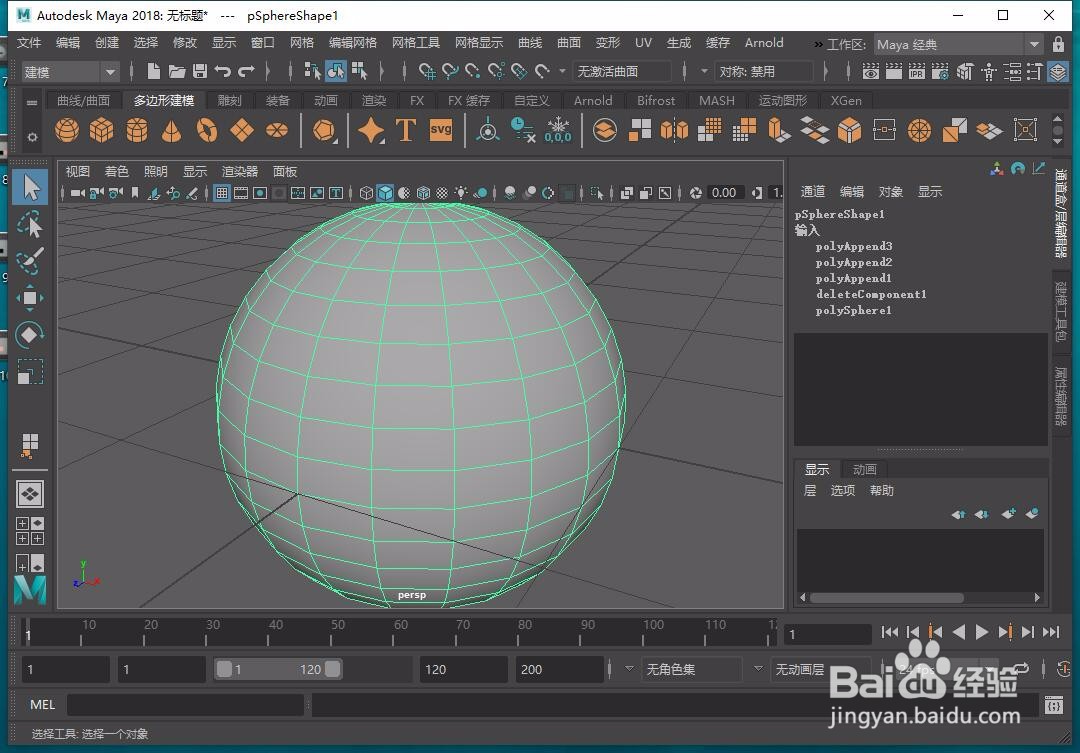Activate the Move tool in the toolbox
Image resolution: width=1080 pixels, height=753 pixels.
[30, 298]
